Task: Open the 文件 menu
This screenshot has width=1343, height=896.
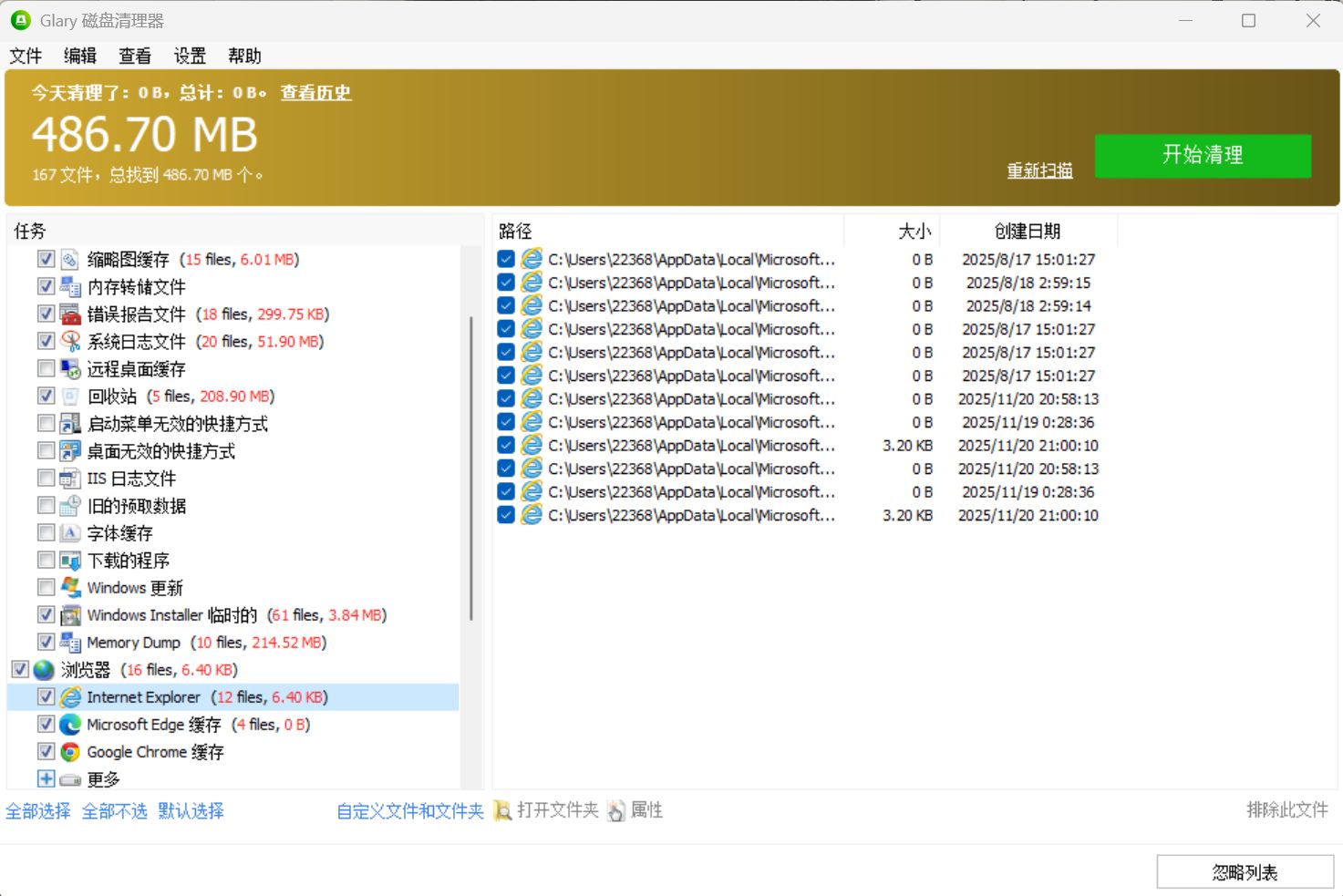Action: [25, 56]
